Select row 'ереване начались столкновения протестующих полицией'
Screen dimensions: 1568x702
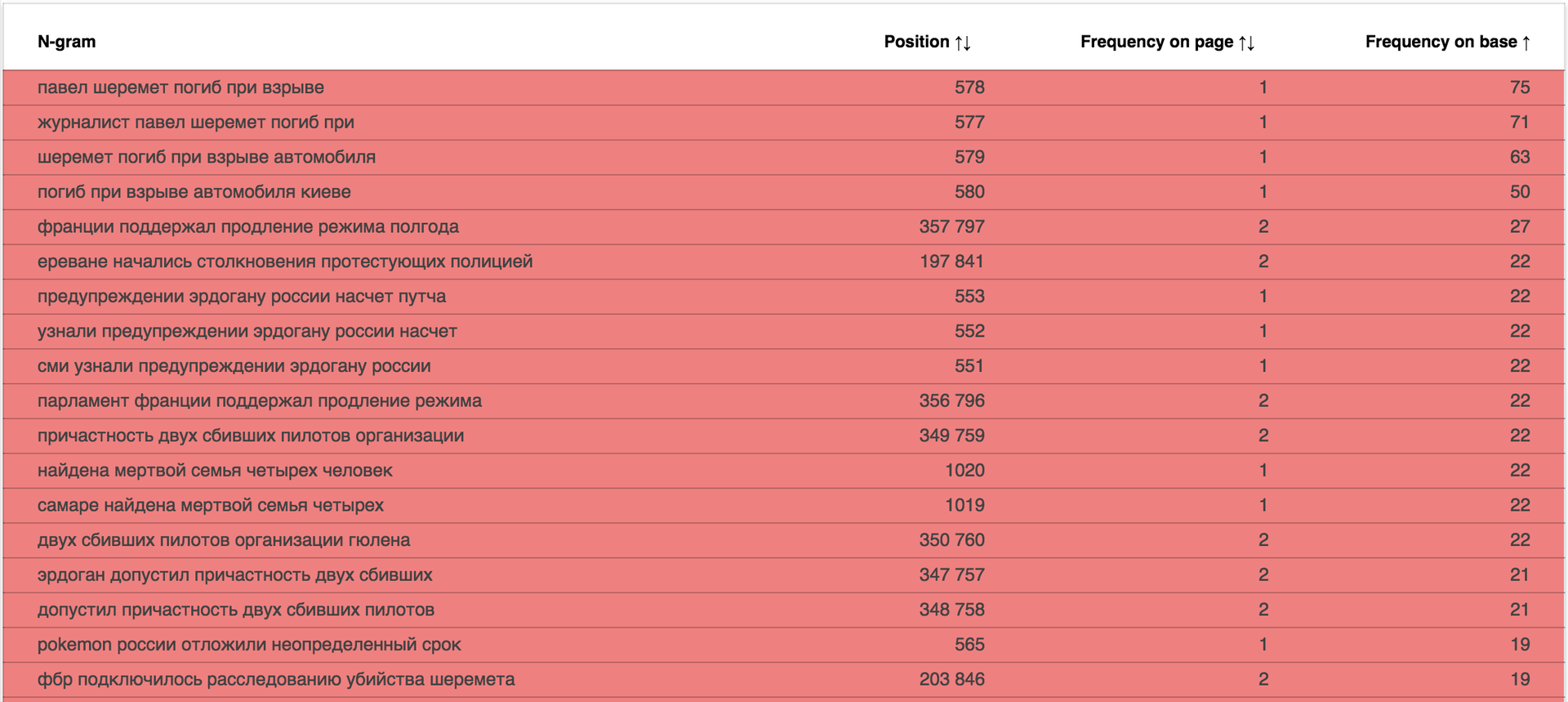284,262
